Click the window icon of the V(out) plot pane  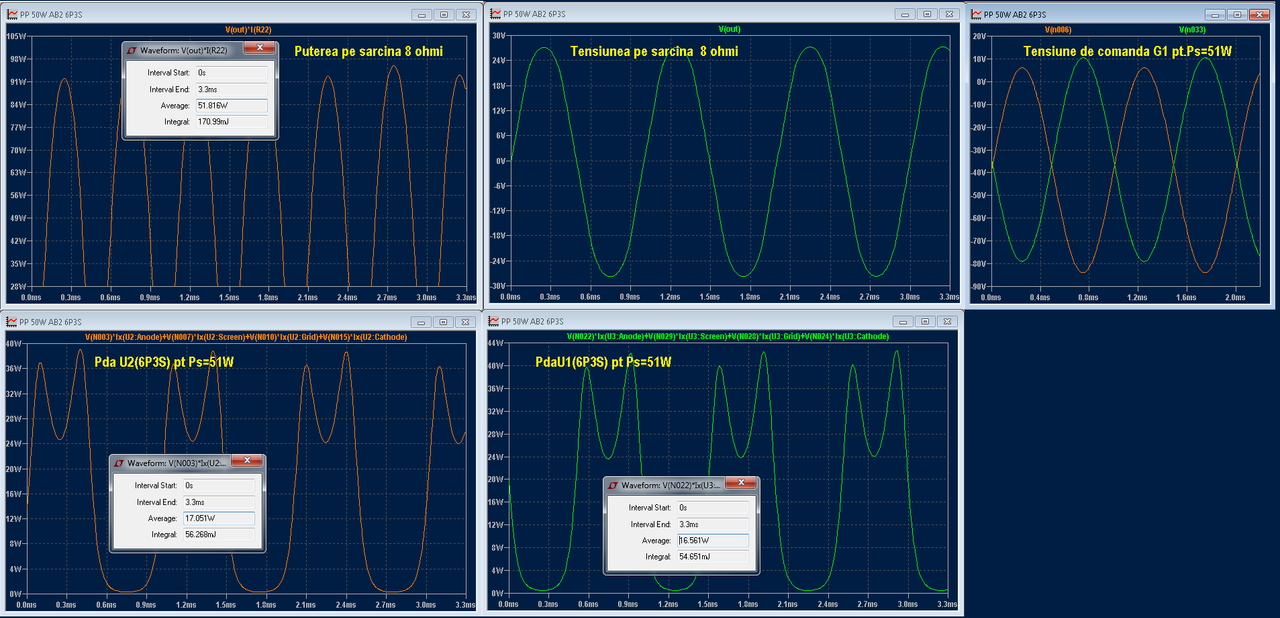(x=492, y=14)
